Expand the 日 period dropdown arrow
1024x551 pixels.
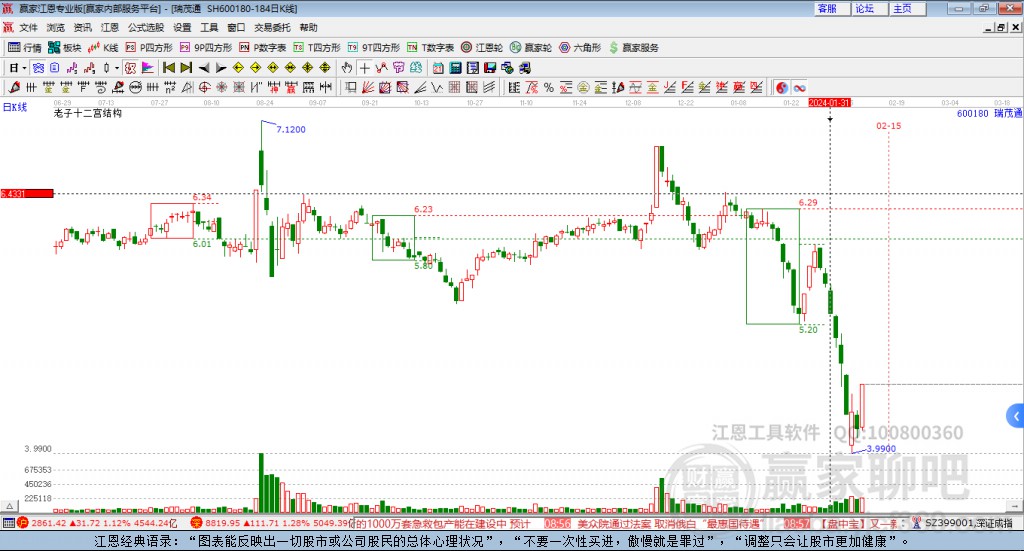24,68
